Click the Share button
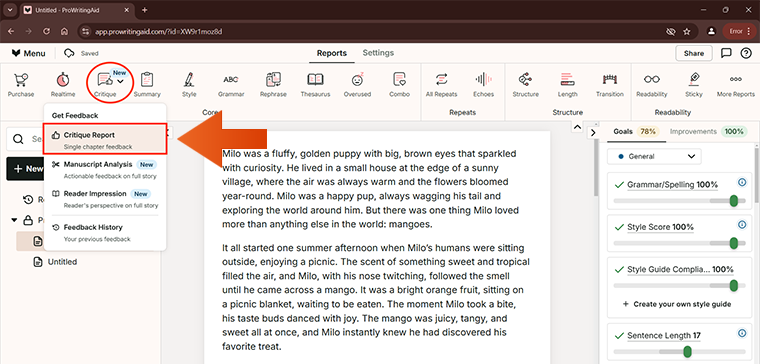Viewport: 760px width, 364px height. [694, 54]
